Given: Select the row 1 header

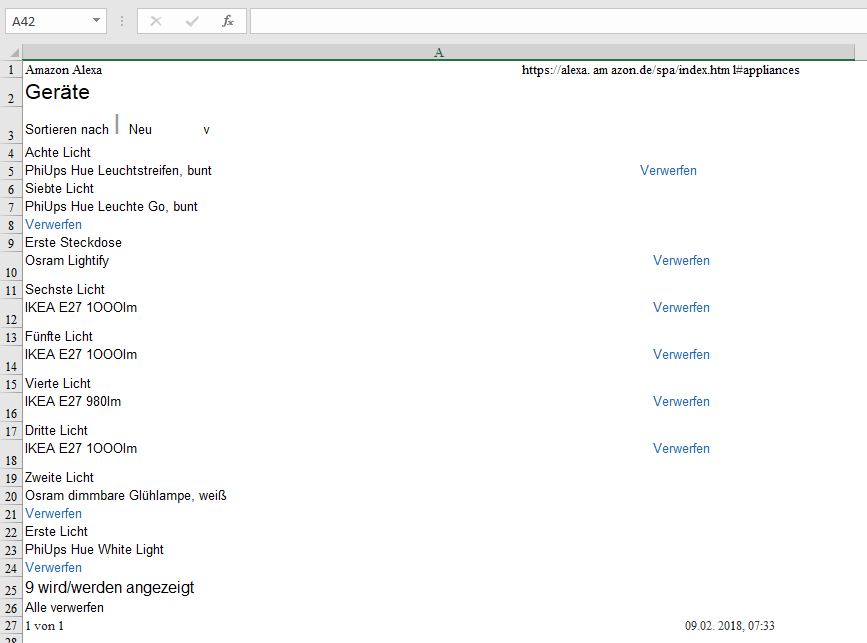Looking at the screenshot, I should (11, 70).
